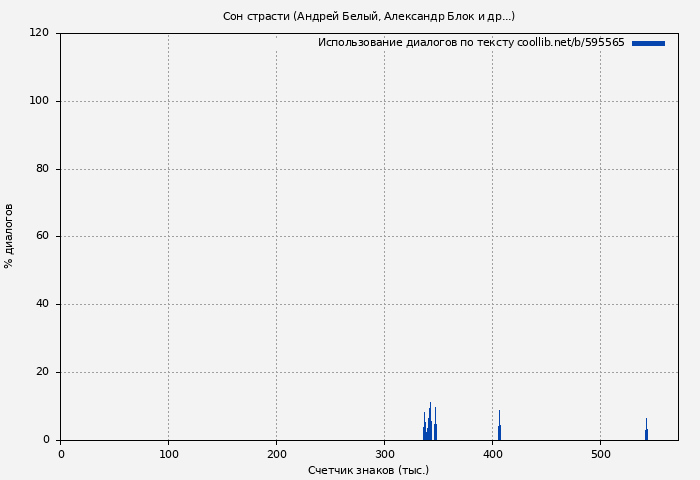Click the y-axis tick label 120
Image resolution: width=700 pixels, height=480 pixels.
point(39,33)
